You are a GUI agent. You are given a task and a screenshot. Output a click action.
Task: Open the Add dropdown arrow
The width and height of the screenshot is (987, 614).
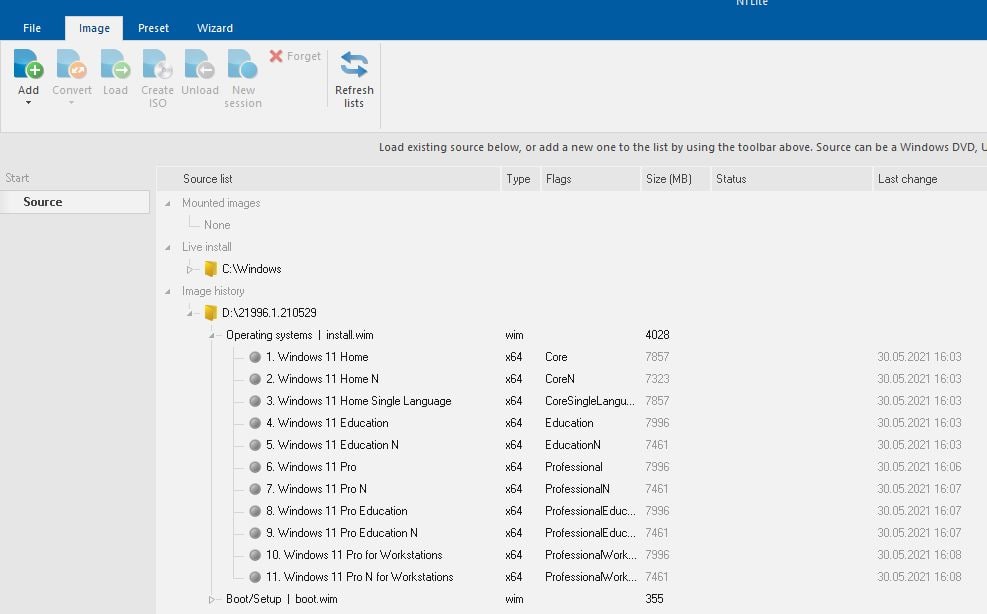28,102
